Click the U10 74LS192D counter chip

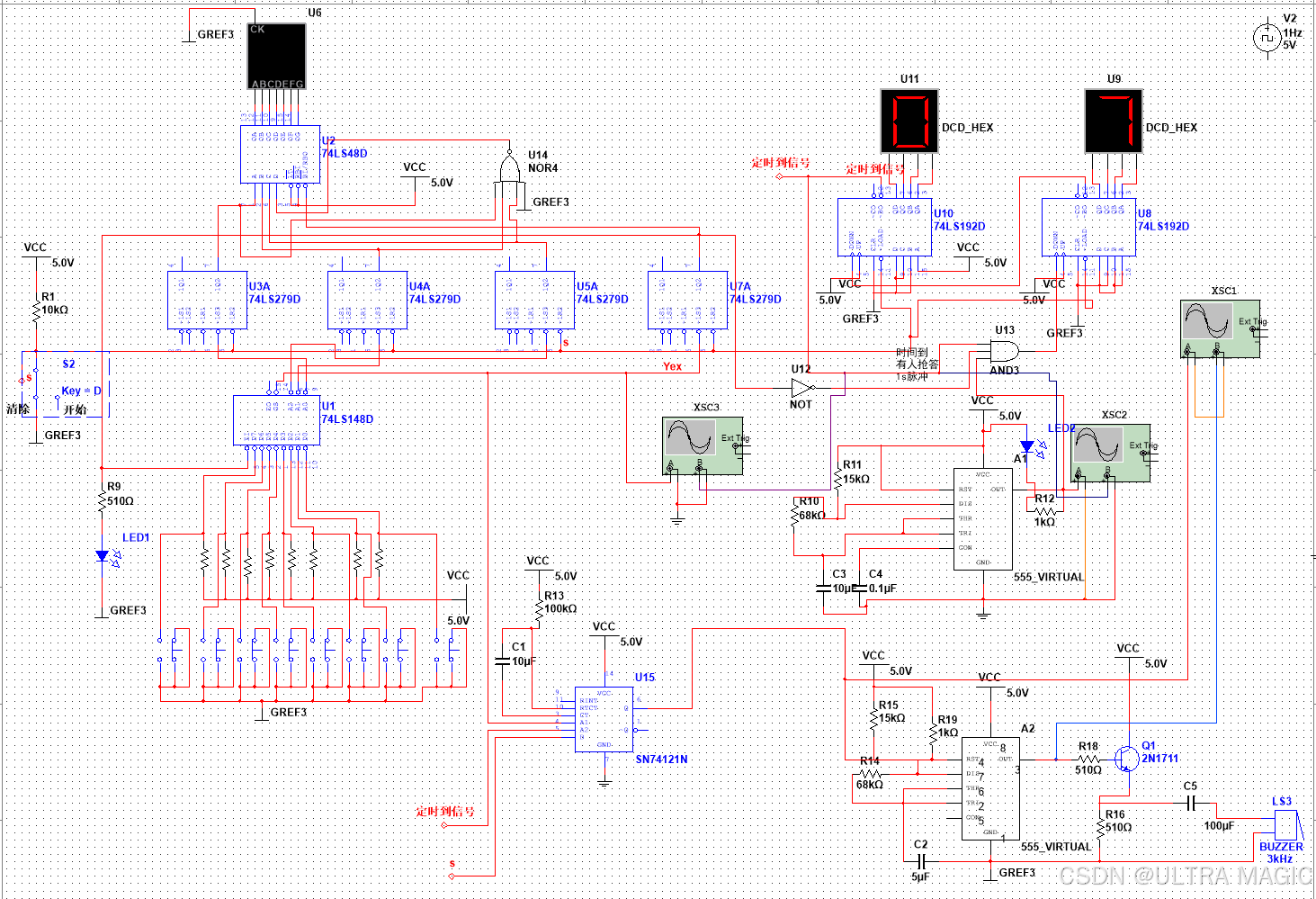884,227
